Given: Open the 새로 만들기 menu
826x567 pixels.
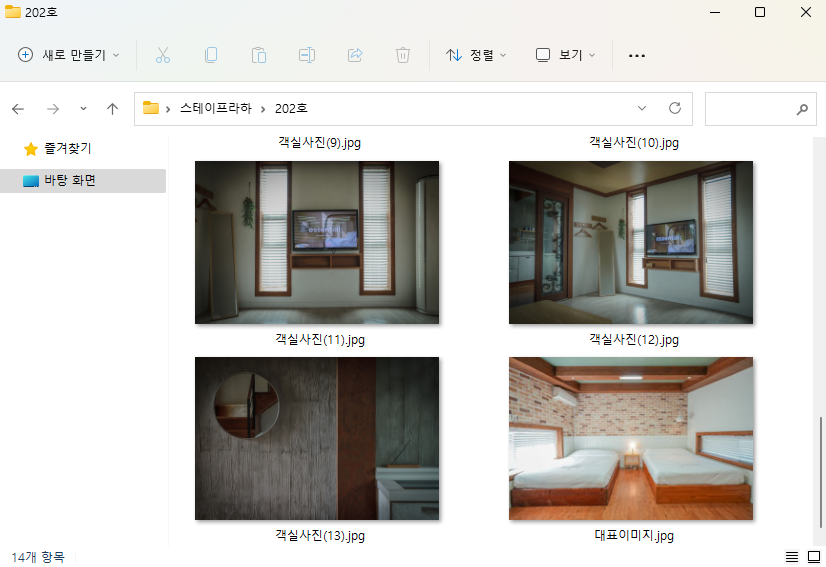Looking at the screenshot, I should (x=68, y=55).
